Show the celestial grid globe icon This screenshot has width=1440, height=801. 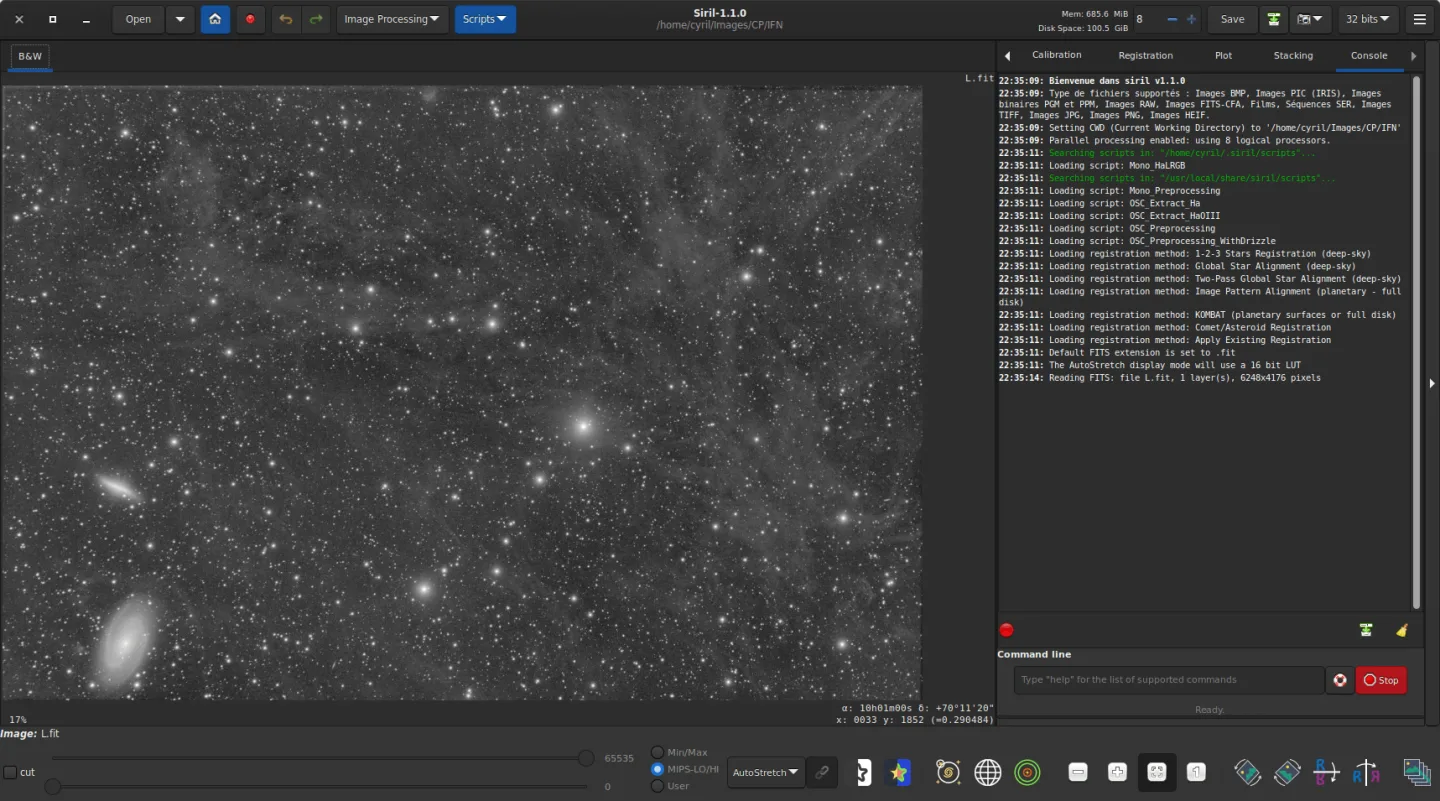click(988, 772)
